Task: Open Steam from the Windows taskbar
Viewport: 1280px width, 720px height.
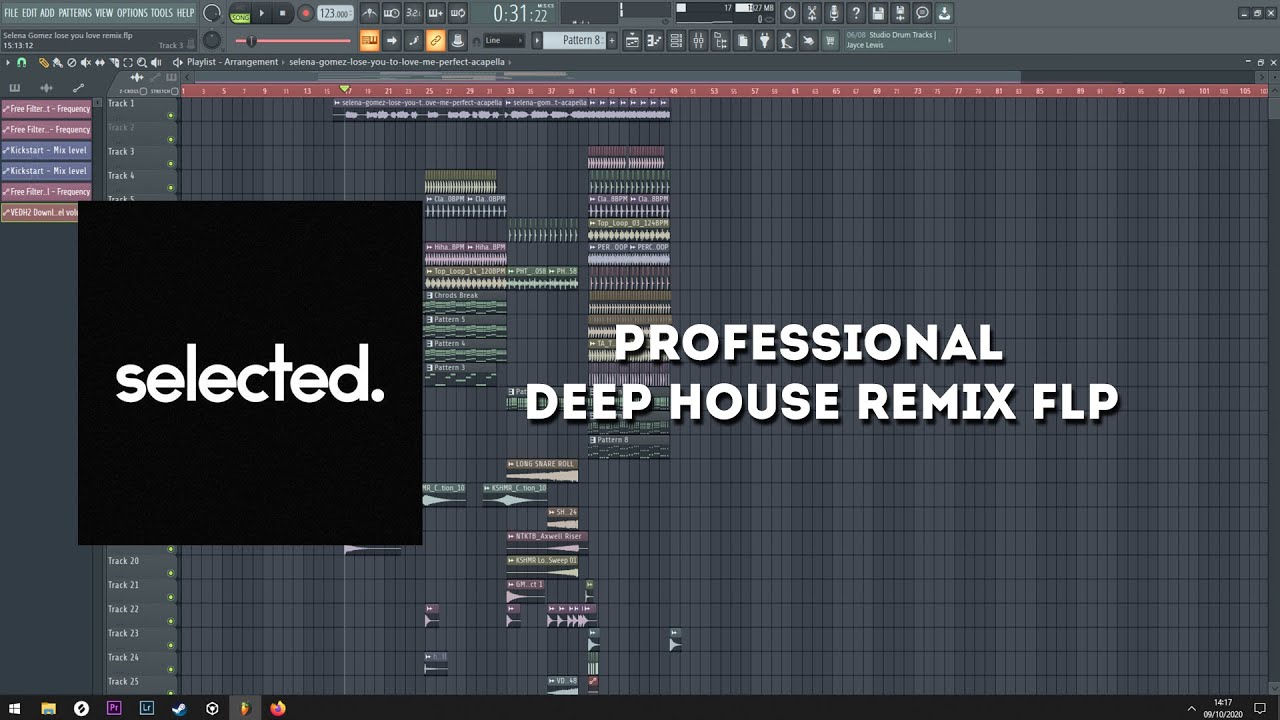Action: [179, 708]
